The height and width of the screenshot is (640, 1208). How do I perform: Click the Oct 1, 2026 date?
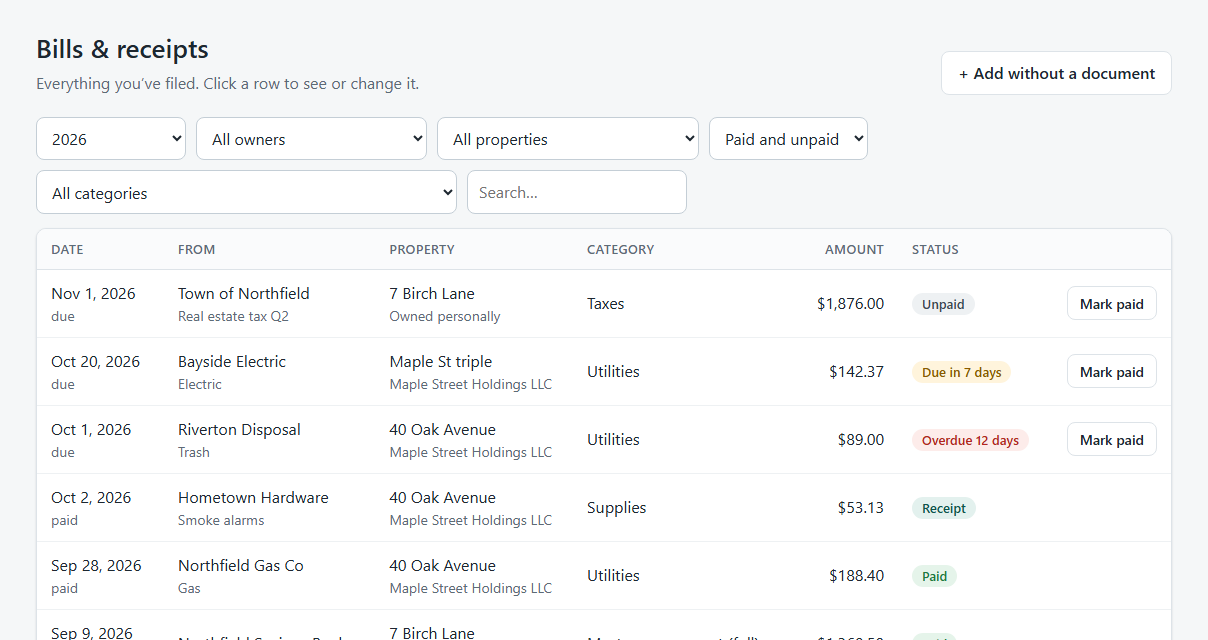click(x=91, y=430)
